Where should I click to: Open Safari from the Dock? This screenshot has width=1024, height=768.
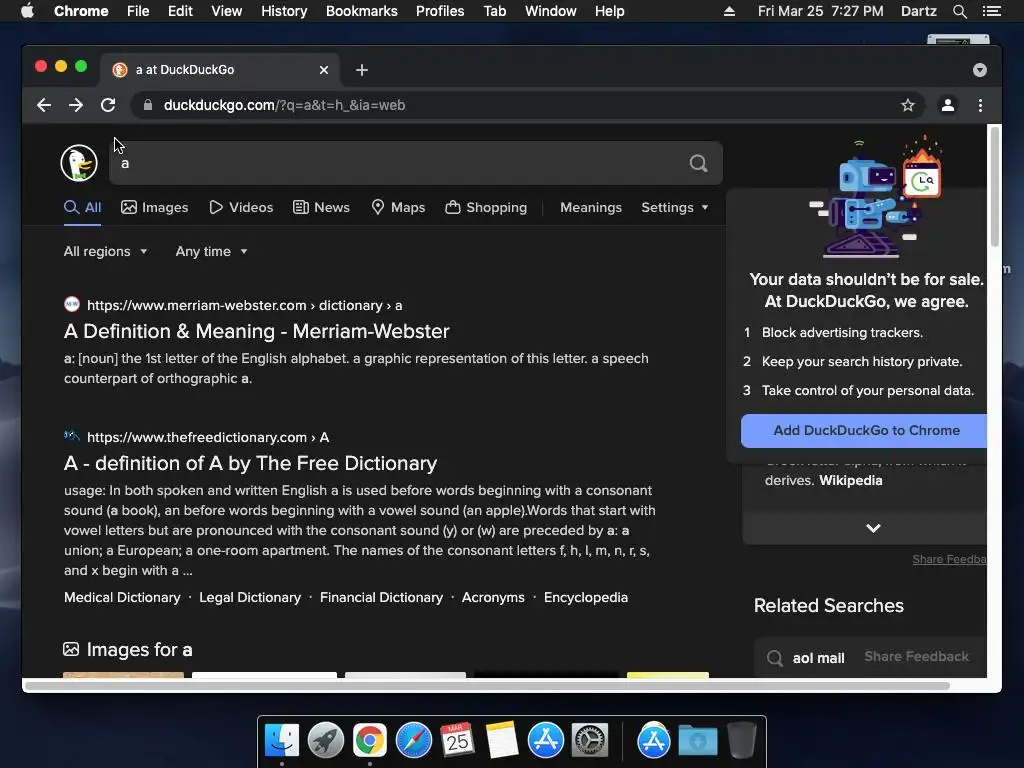pos(413,741)
